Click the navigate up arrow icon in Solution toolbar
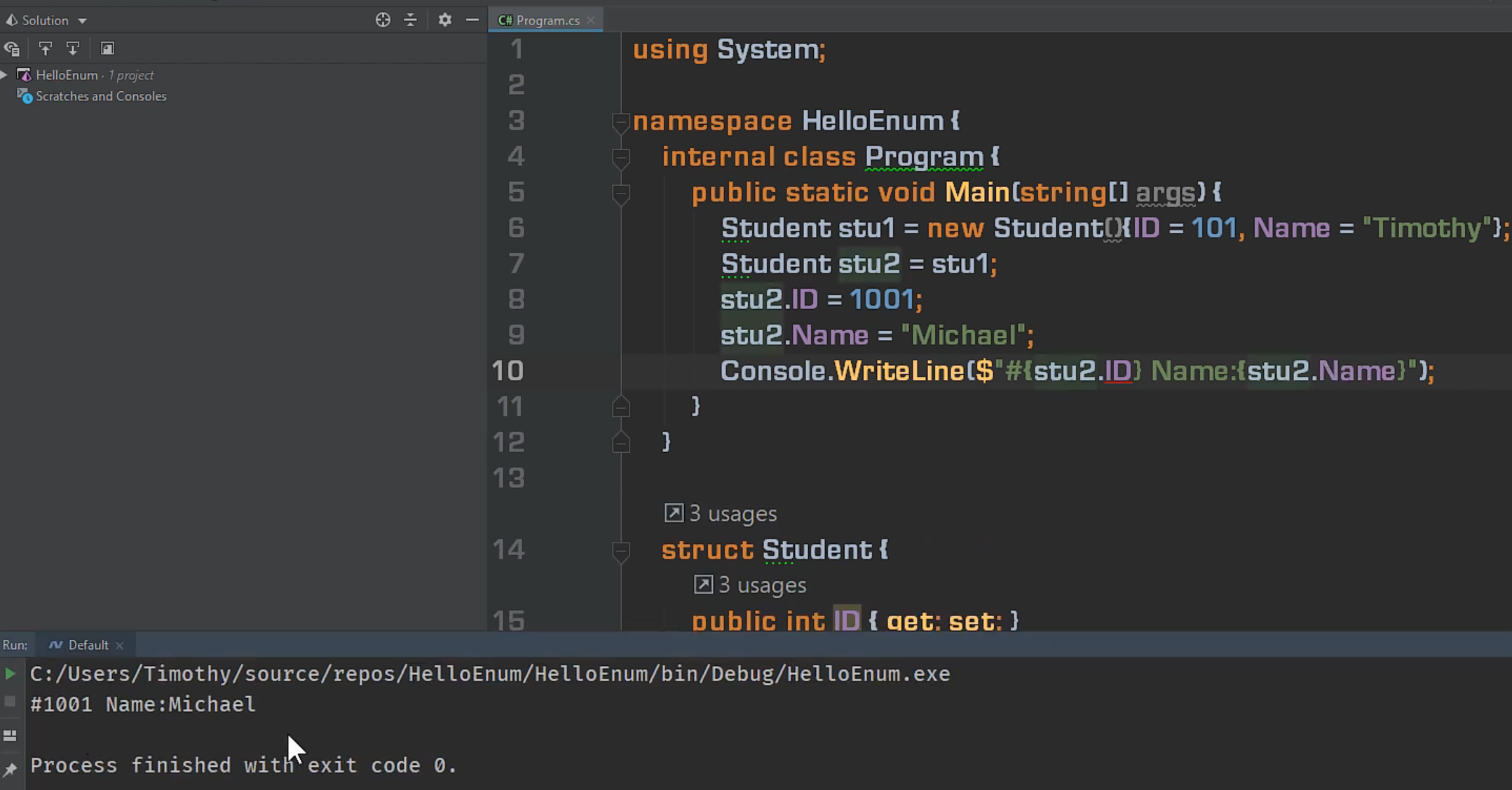 click(46, 48)
